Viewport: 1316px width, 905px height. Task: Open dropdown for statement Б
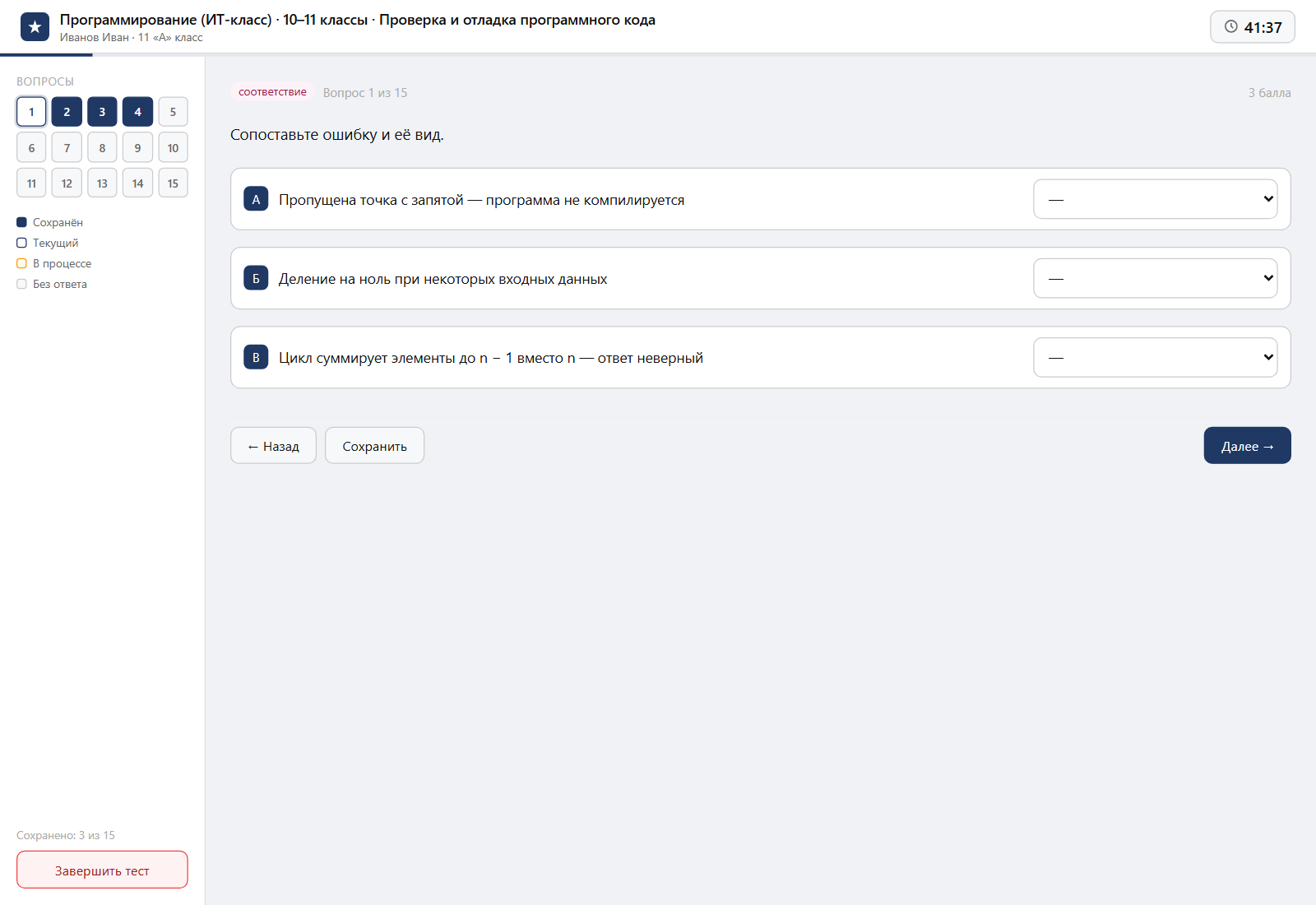[1155, 278]
